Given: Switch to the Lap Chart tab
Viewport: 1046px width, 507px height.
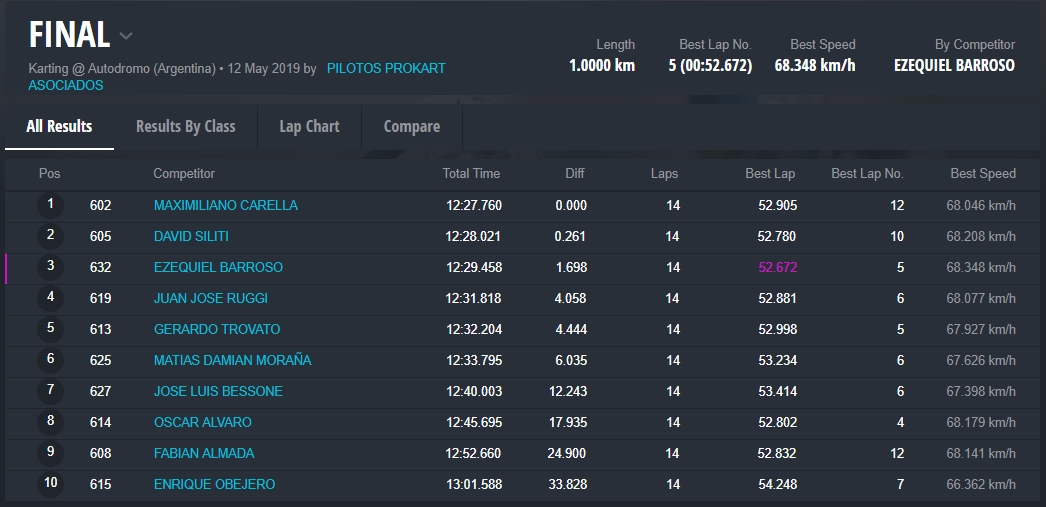Looking at the screenshot, I should pos(309,127).
